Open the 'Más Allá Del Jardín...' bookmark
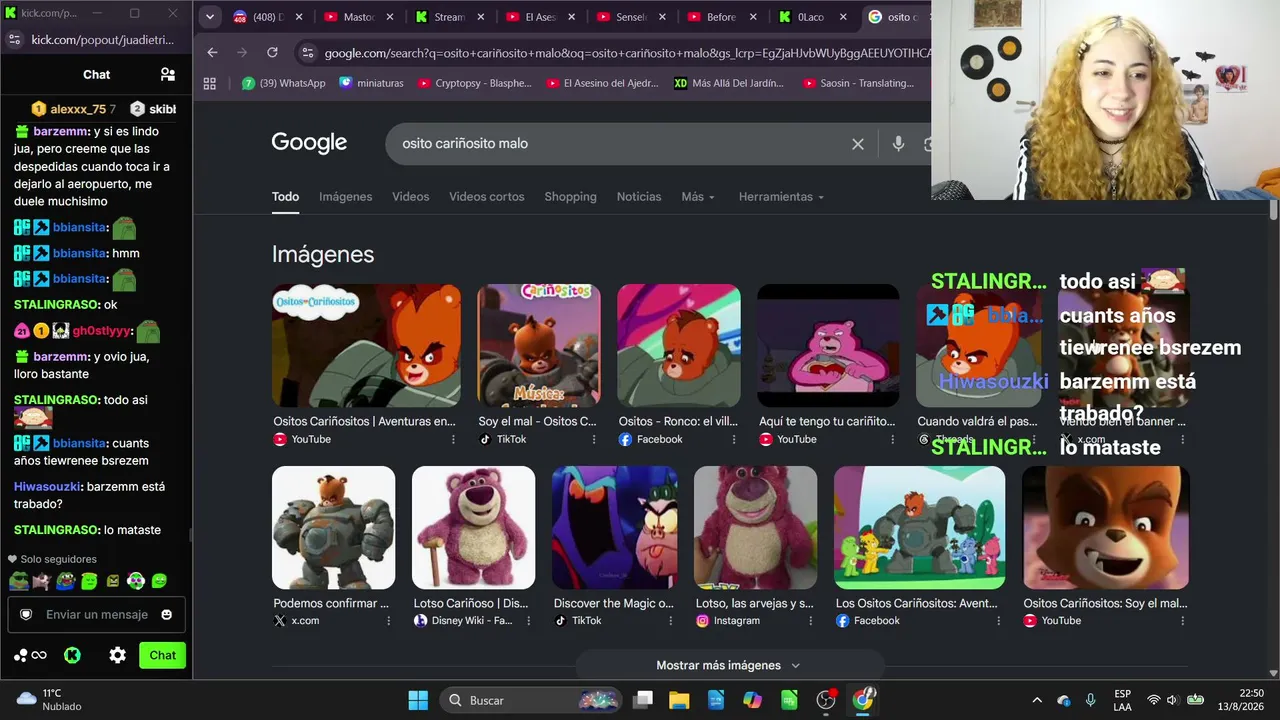 729,83
